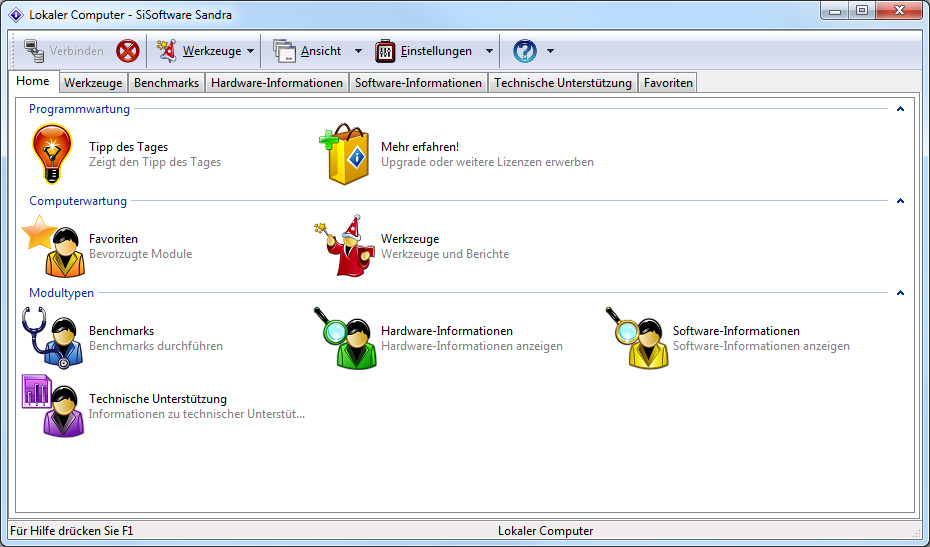Select the Home tab

pos(33,81)
